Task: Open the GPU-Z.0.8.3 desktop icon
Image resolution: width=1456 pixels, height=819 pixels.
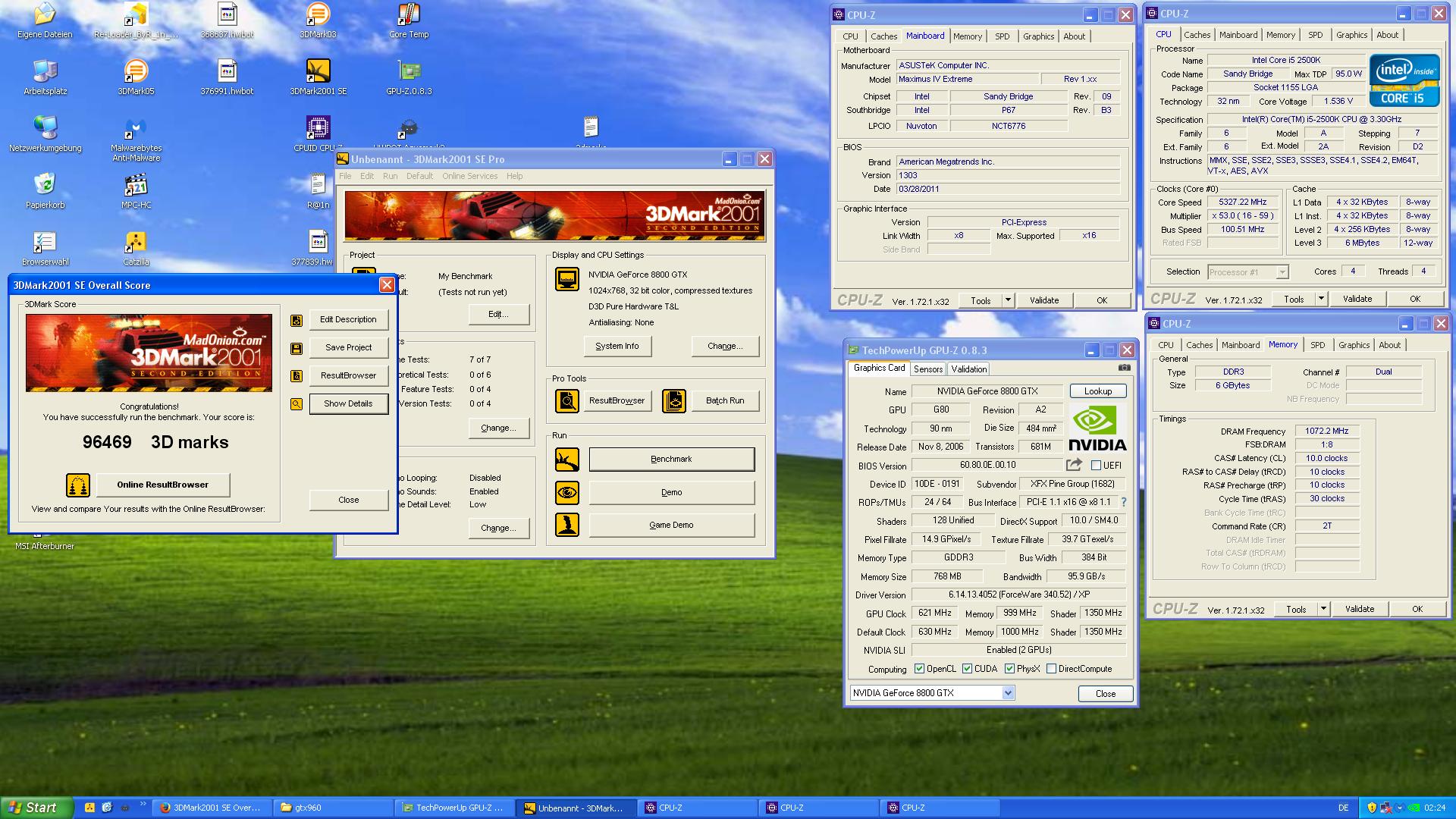Action: [409, 77]
